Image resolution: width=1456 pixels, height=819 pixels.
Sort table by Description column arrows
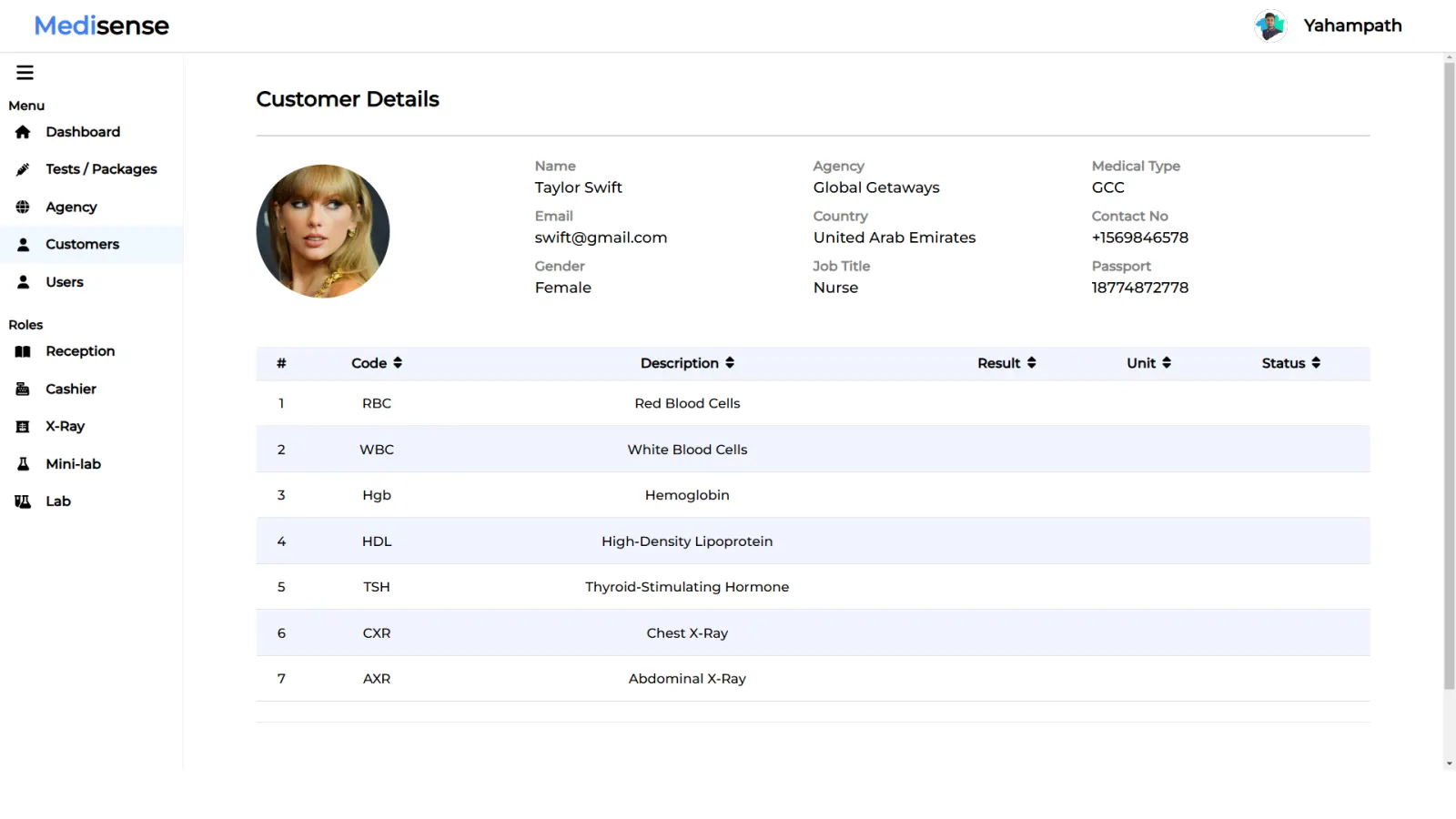(730, 363)
